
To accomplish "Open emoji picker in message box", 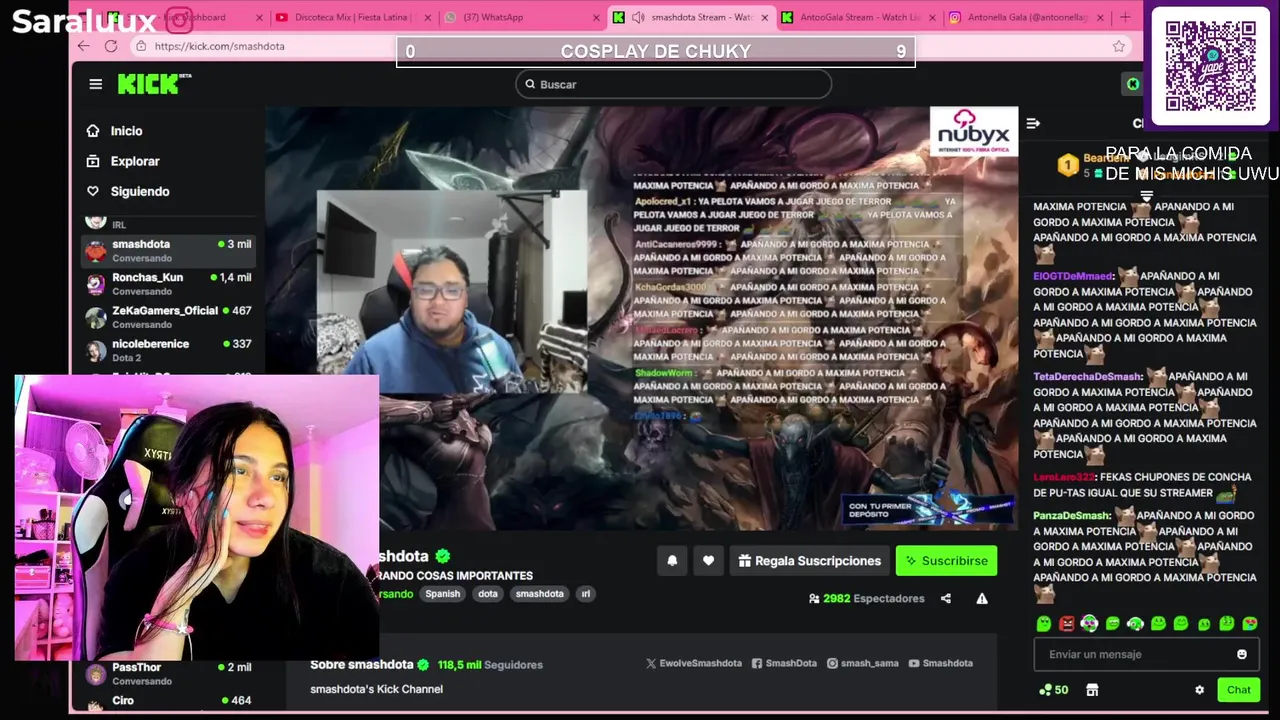I will [x=1242, y=654].
